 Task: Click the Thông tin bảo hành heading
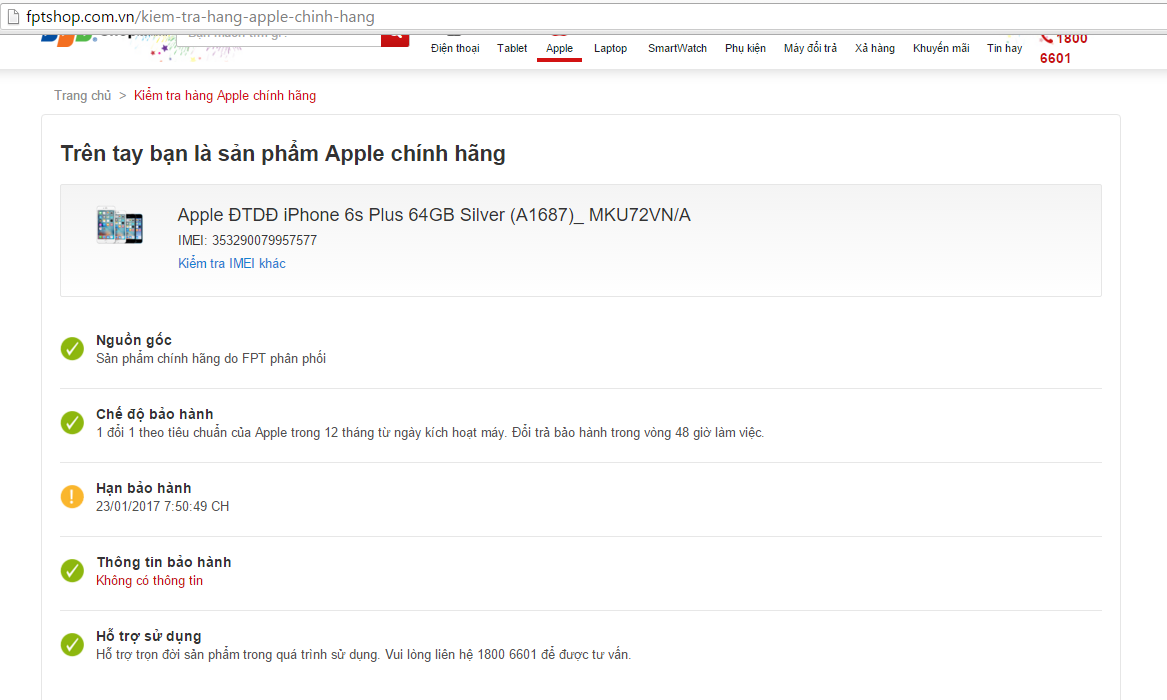pyautogui.click(x=164, y=562)
